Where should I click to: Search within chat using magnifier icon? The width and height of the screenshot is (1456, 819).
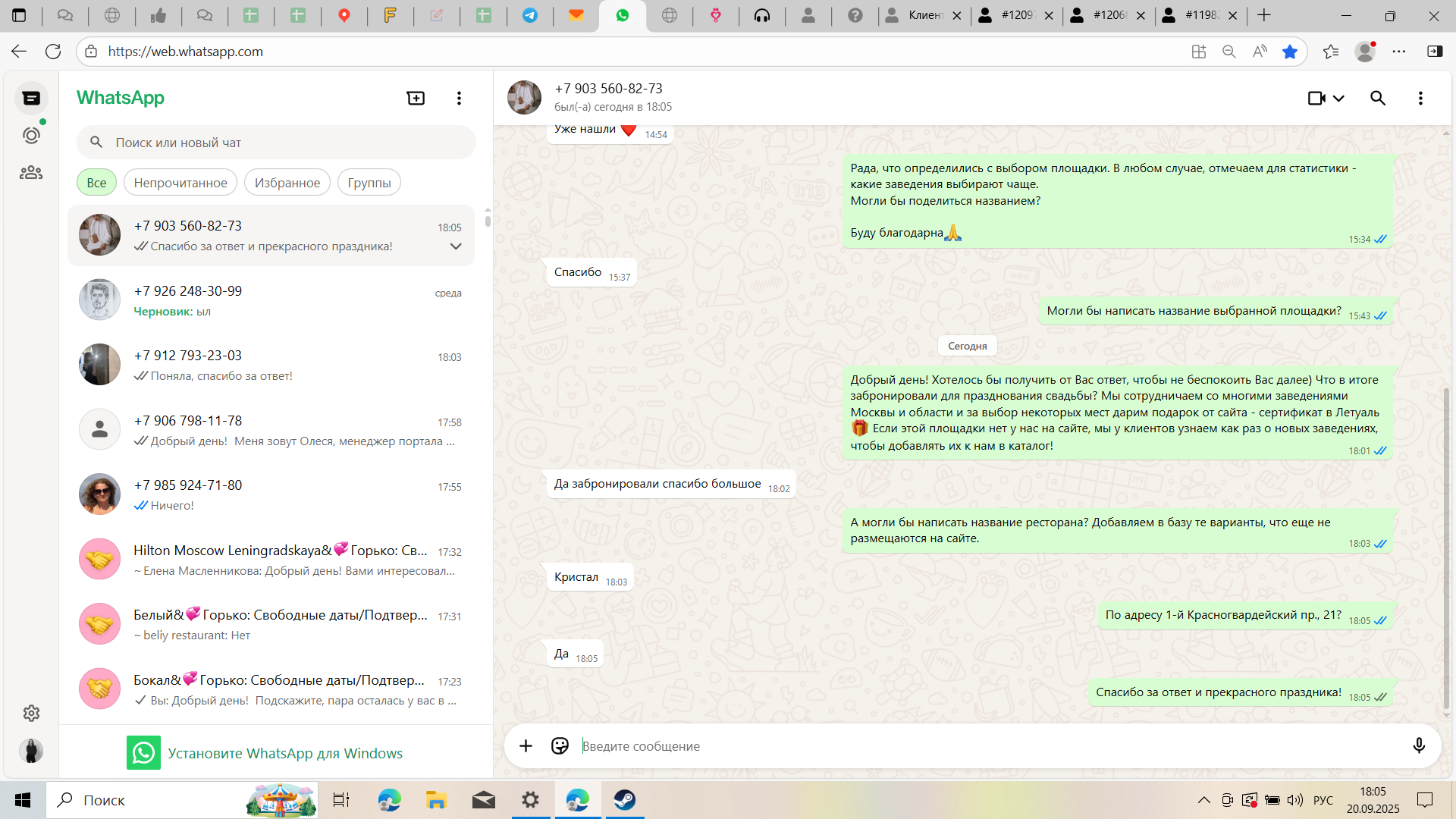click(x=1378, y=98)
